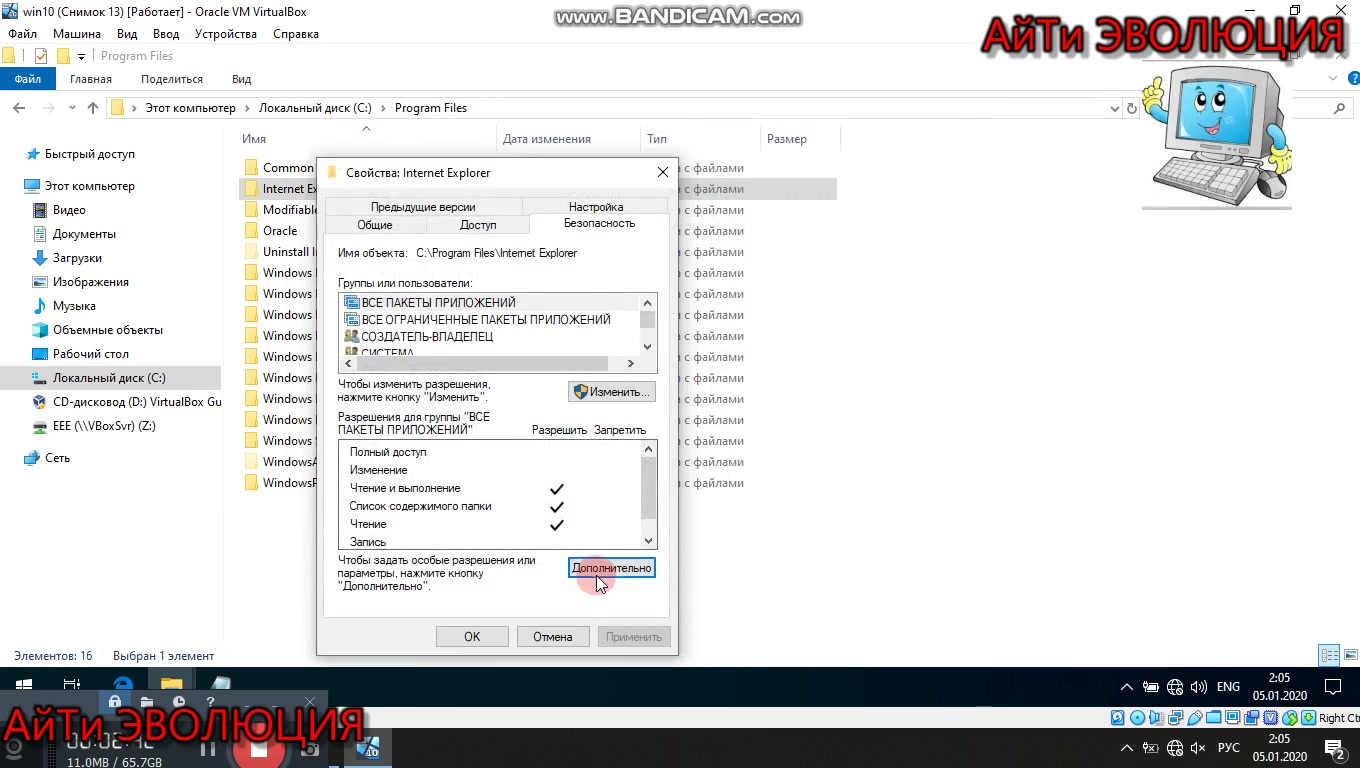Click the Дополнительно button
The image size is (1360, 768).
click(612, 568)
